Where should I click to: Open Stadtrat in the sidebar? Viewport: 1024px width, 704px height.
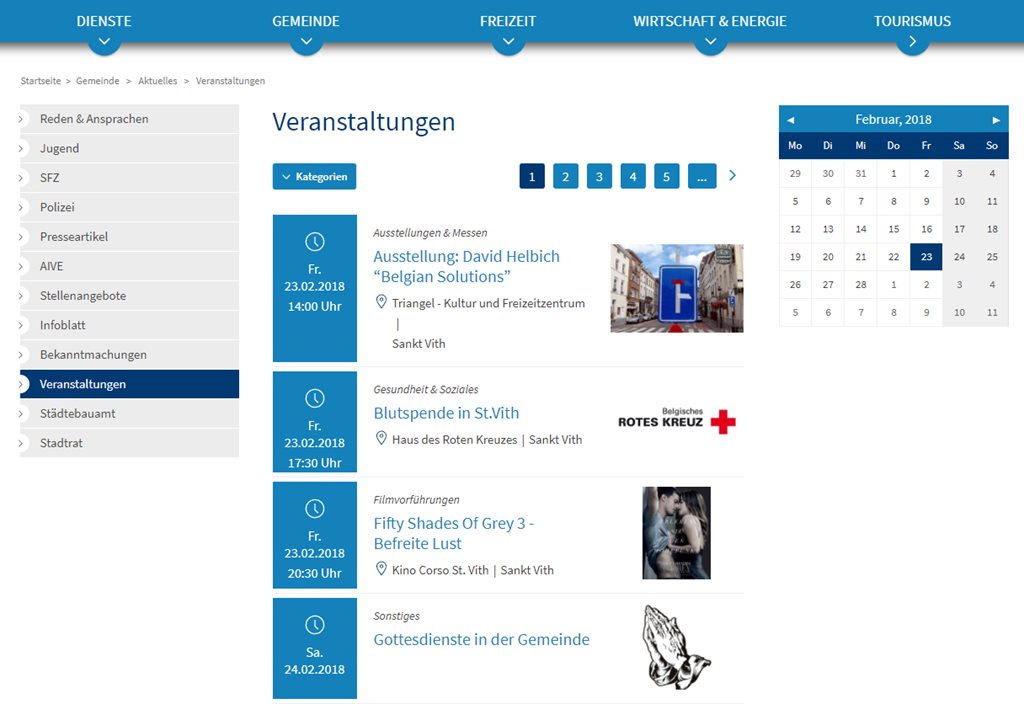pos(129,443)
